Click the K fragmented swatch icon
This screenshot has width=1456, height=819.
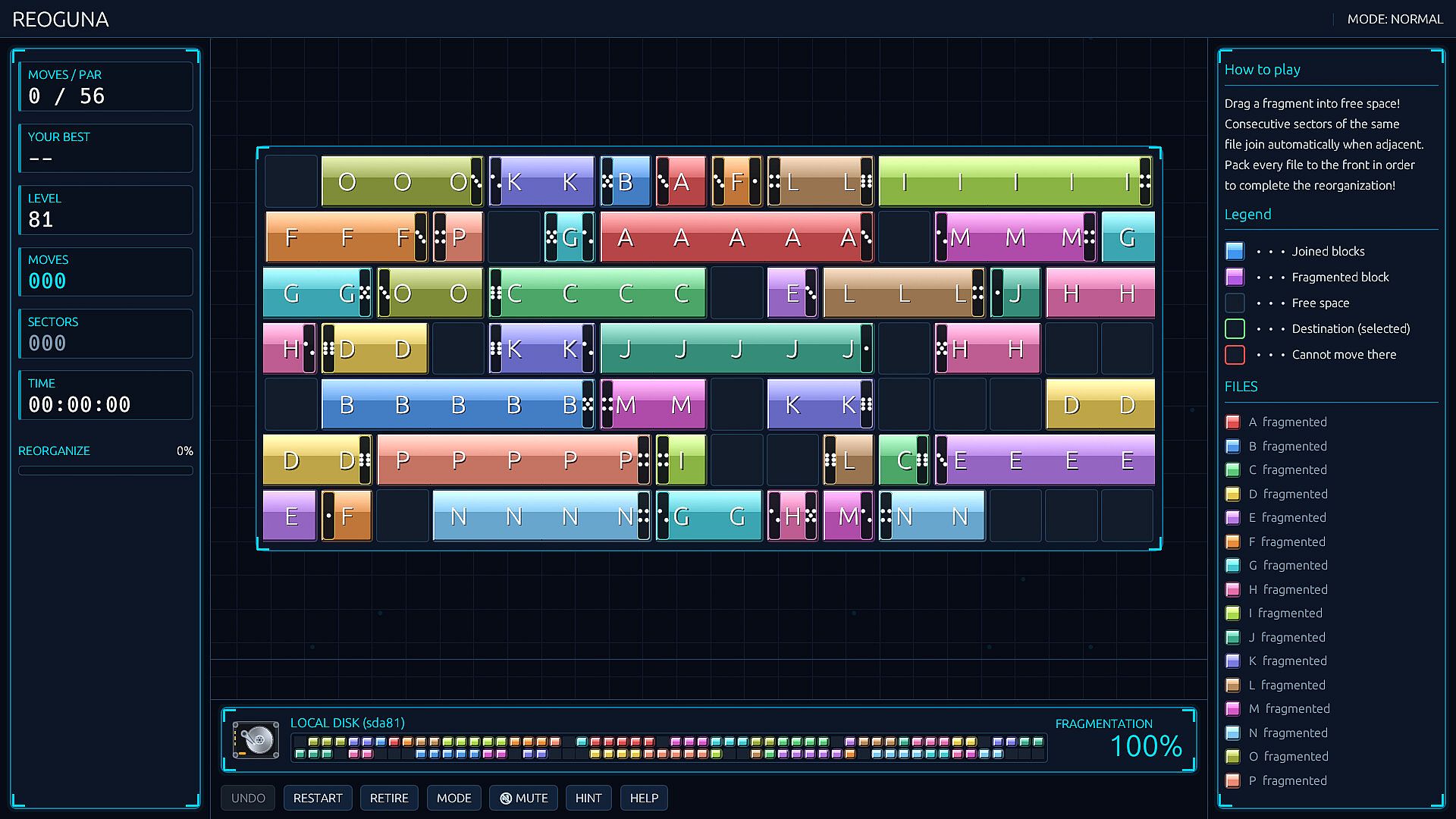coord(1233,661)
